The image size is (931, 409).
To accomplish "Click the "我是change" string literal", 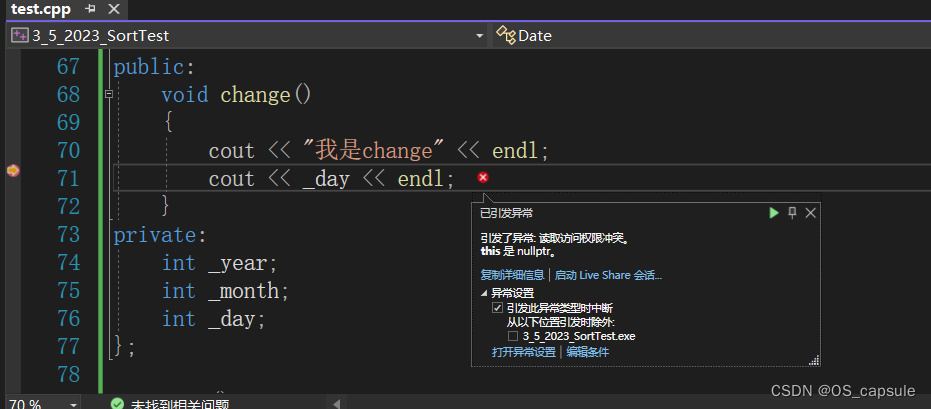I will (x=374, y=151).
